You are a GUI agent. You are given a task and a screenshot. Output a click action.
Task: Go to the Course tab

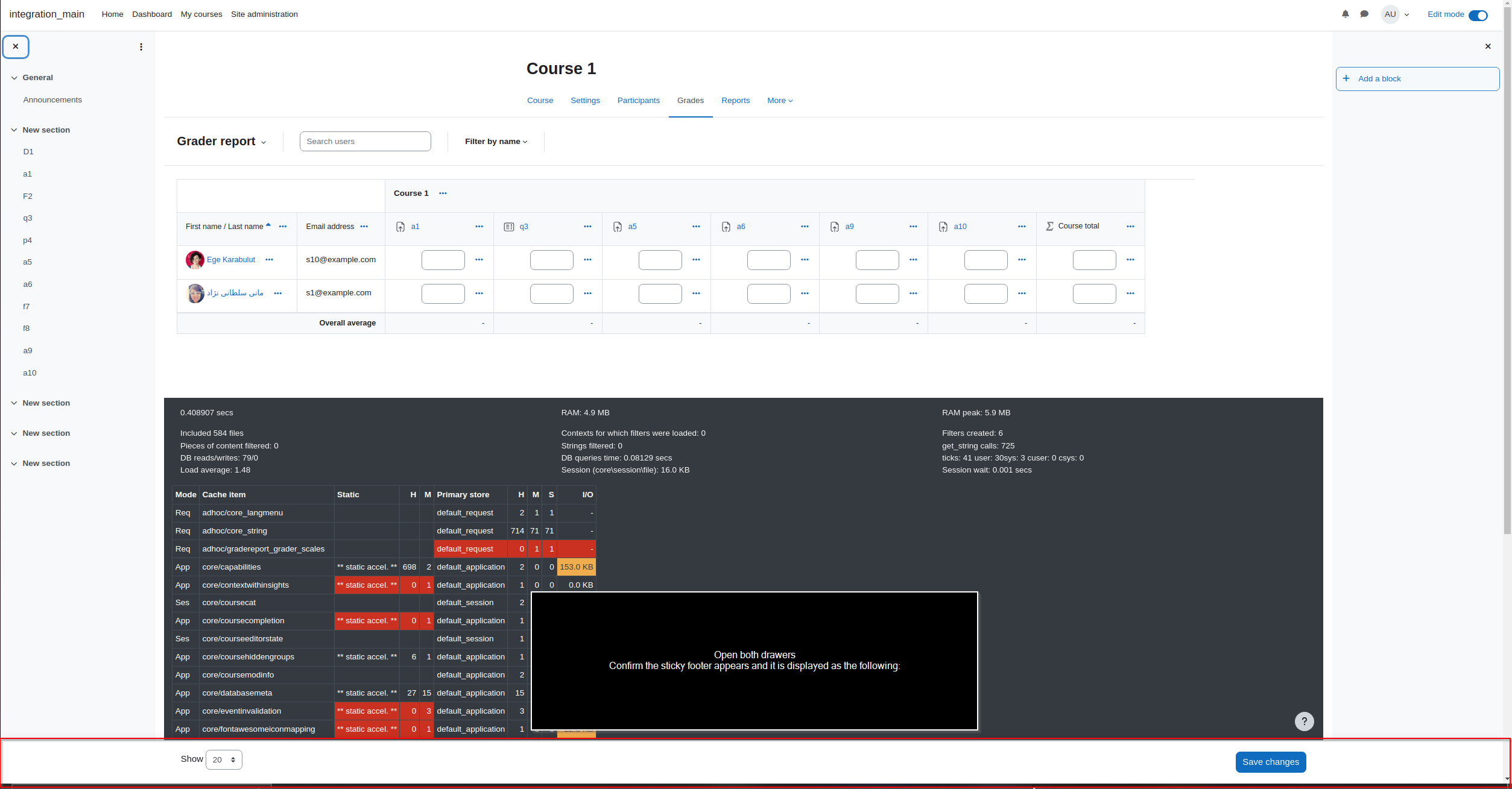(540, 101)
